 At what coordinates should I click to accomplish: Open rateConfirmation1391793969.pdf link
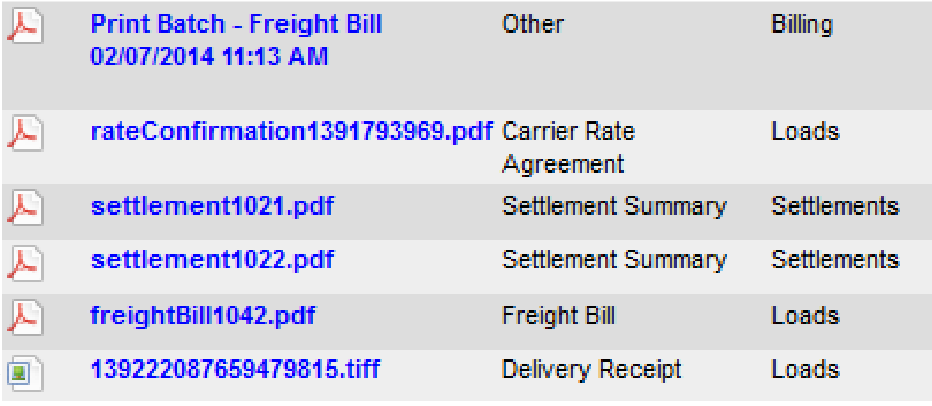click(x=292, y=131)
